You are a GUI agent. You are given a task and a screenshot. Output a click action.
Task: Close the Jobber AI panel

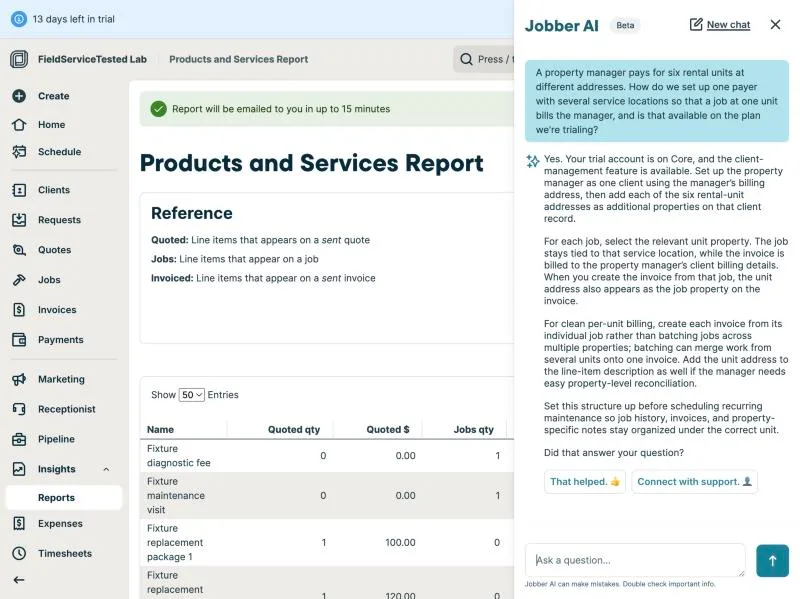pyautogui.click(x=776, y=24)
